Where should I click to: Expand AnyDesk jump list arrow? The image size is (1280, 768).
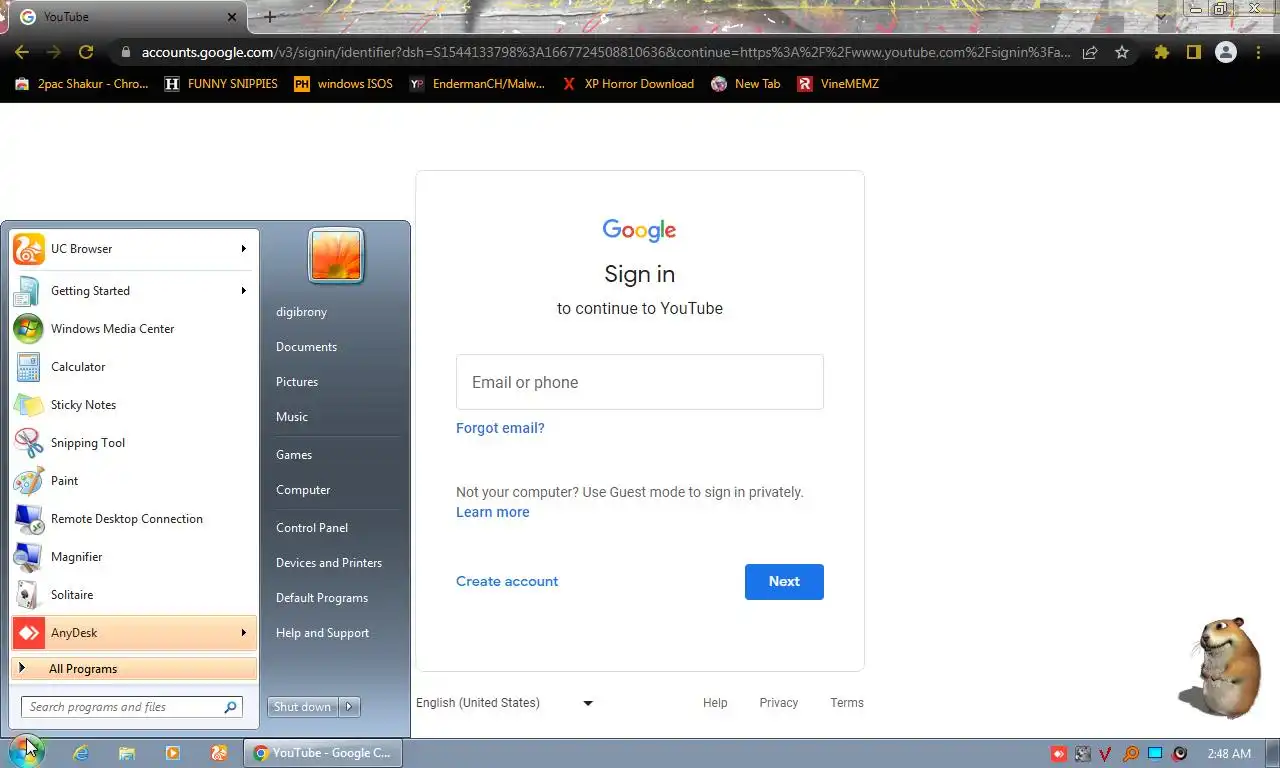tap(243, 633)
